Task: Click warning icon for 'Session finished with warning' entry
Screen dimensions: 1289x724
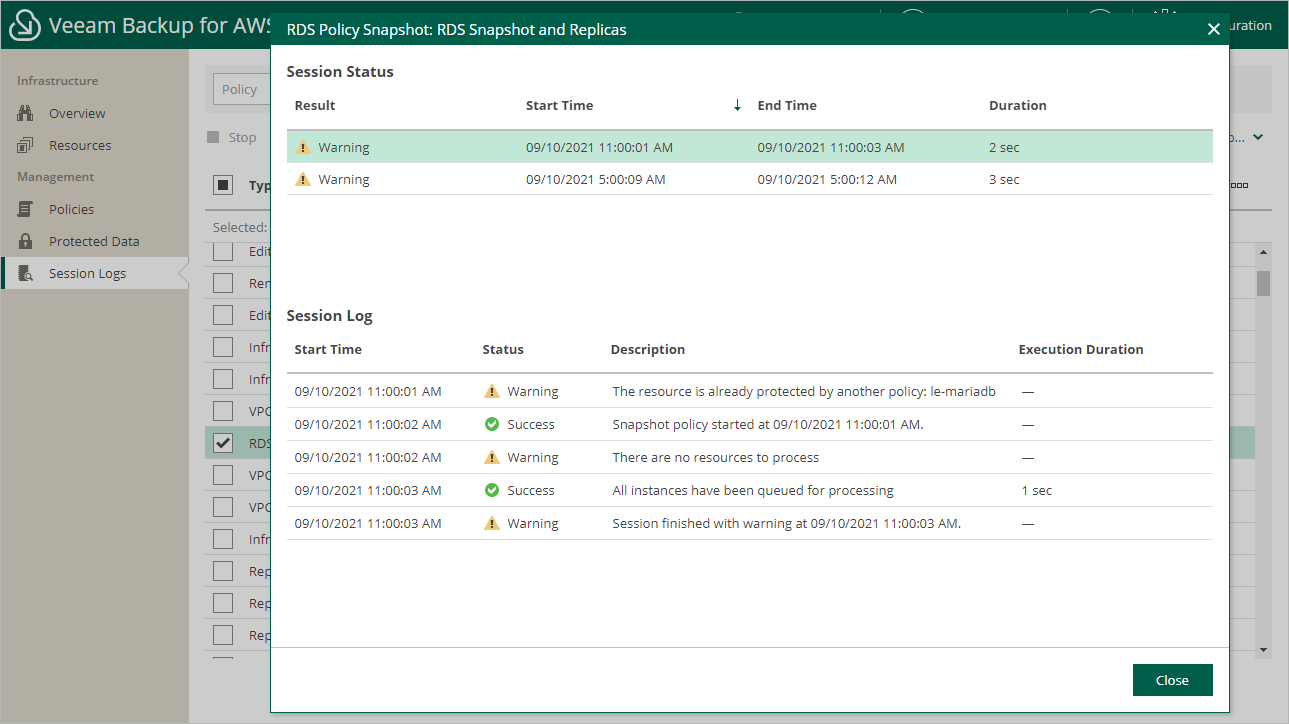Action: pos(491,523)
